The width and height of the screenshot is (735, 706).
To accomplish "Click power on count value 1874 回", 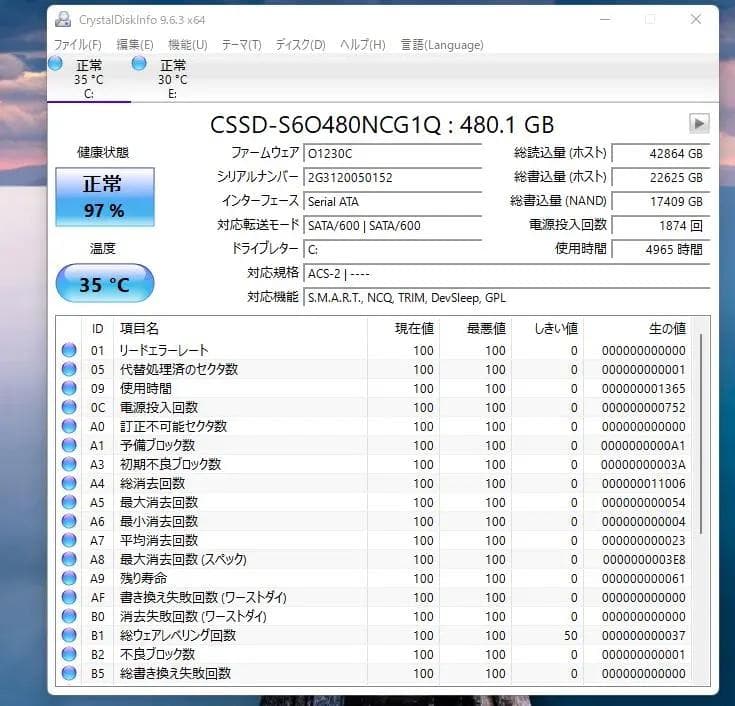I will pos(661,225).
